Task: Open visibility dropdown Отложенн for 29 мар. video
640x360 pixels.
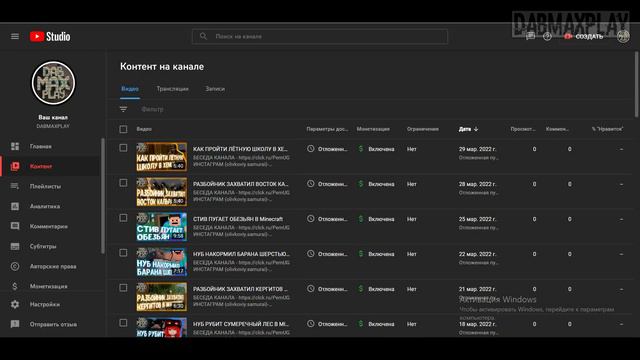Action: [x=333, y=149]
